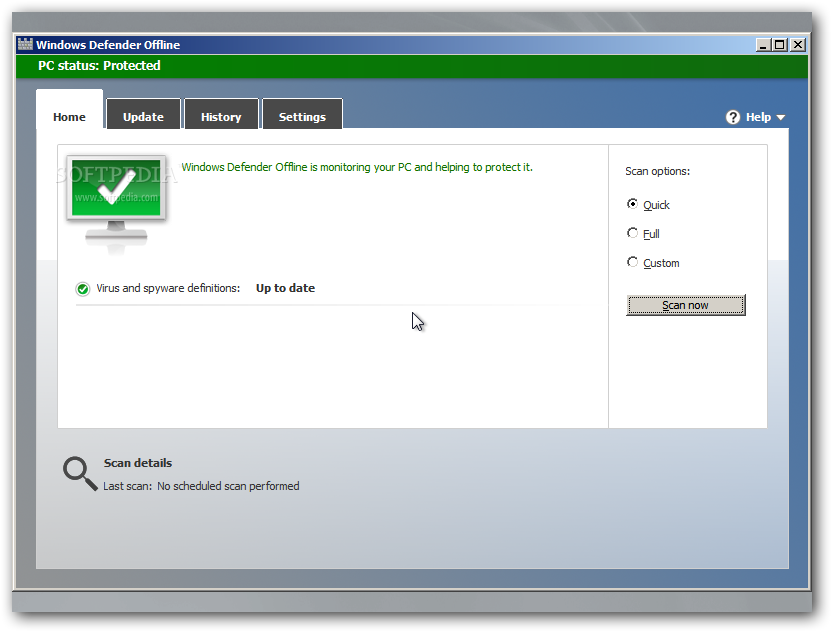Click the monitoring your PC status message
This screenshot has width=832, height=632.
(357, 167)
